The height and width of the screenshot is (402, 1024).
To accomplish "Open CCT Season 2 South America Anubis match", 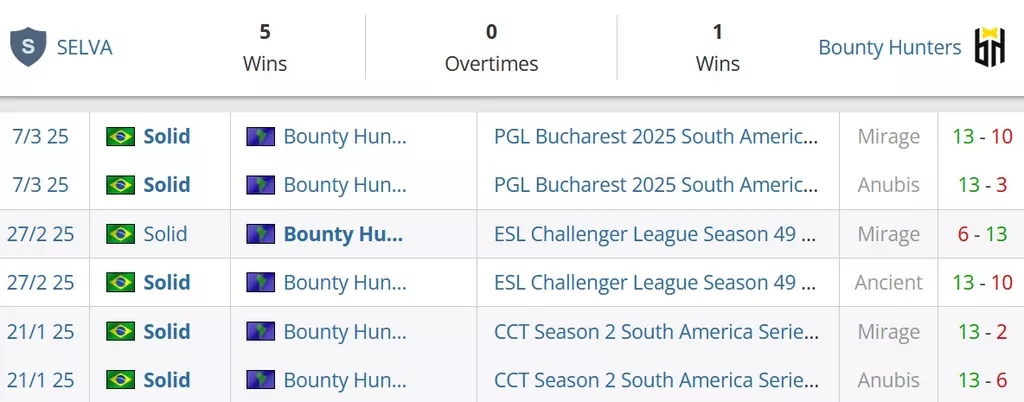I will tap(656, 380).
